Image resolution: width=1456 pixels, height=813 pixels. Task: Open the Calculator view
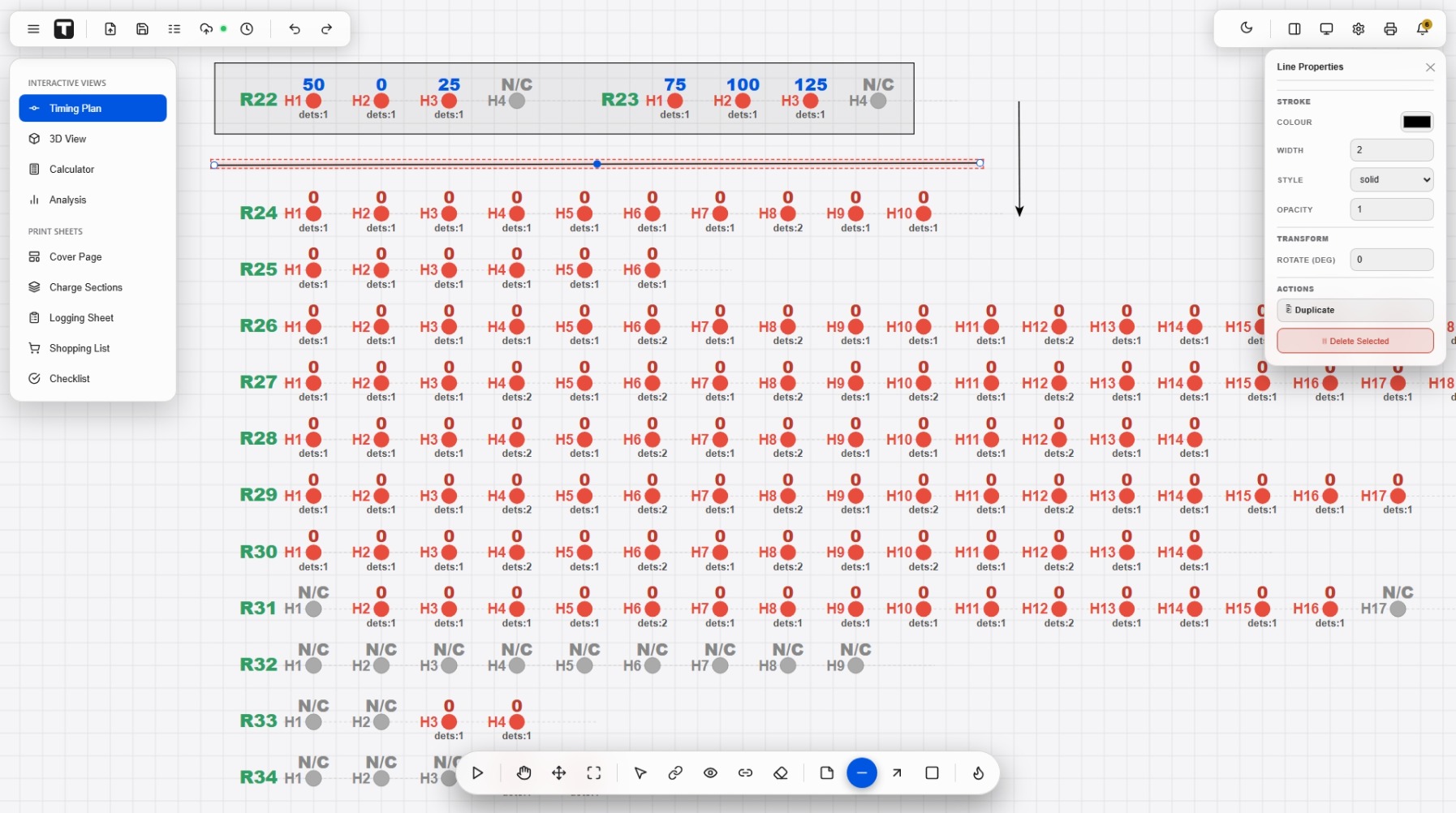[93, 170]
